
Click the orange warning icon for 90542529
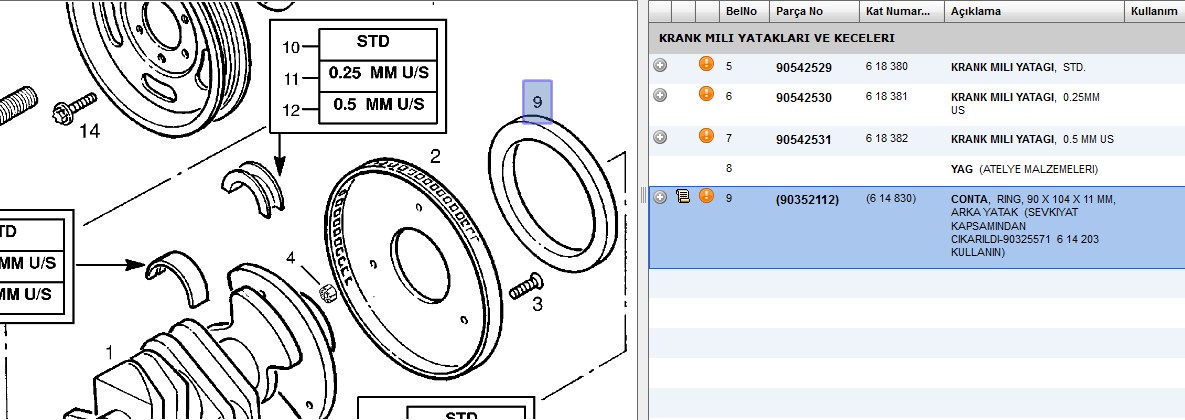click(707, 63)
